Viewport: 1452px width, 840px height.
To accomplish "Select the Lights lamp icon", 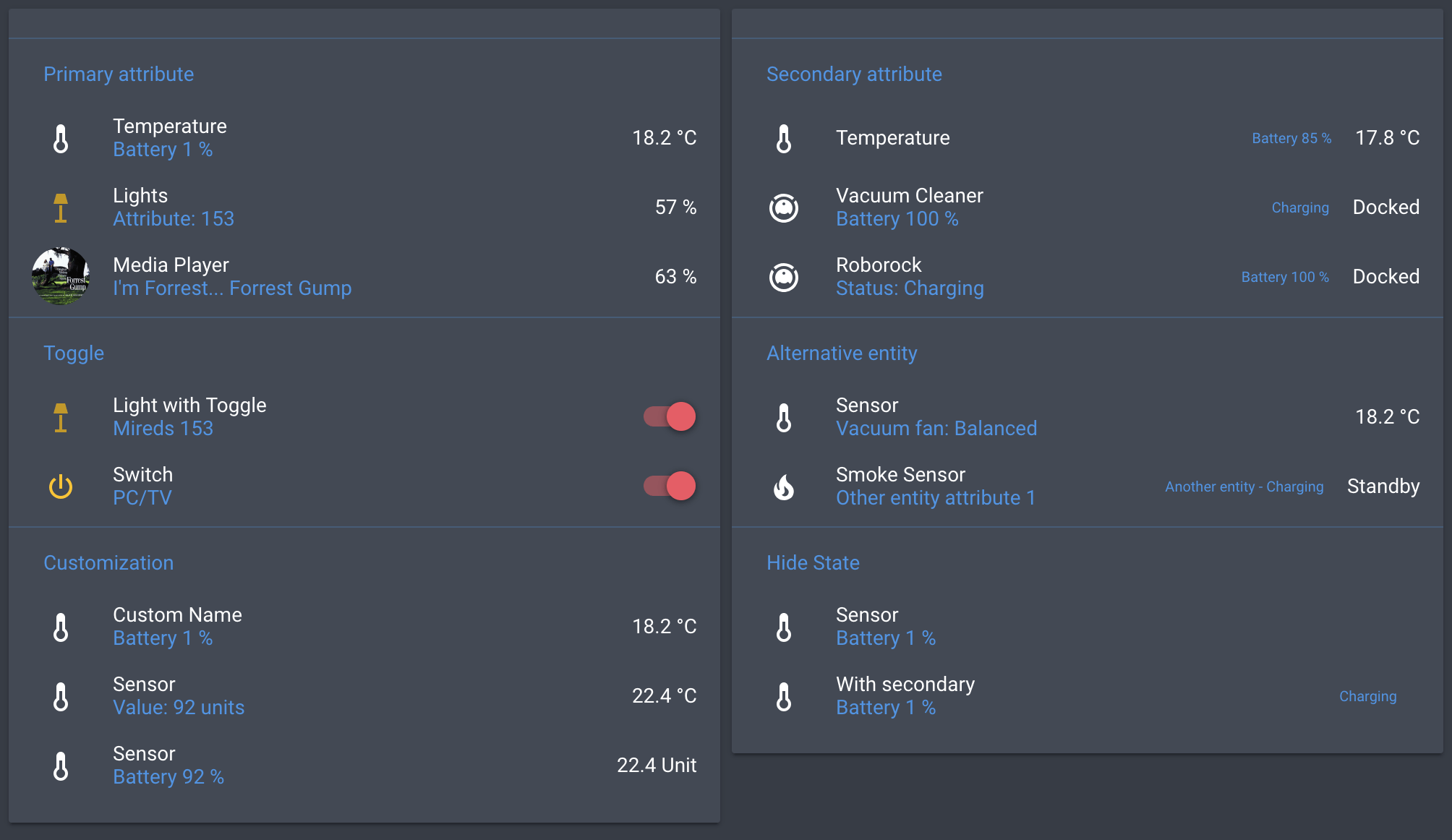I will [x=61, y=207].
